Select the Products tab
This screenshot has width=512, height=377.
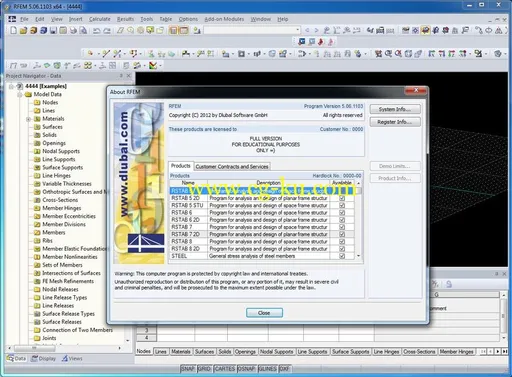point(181,166)
